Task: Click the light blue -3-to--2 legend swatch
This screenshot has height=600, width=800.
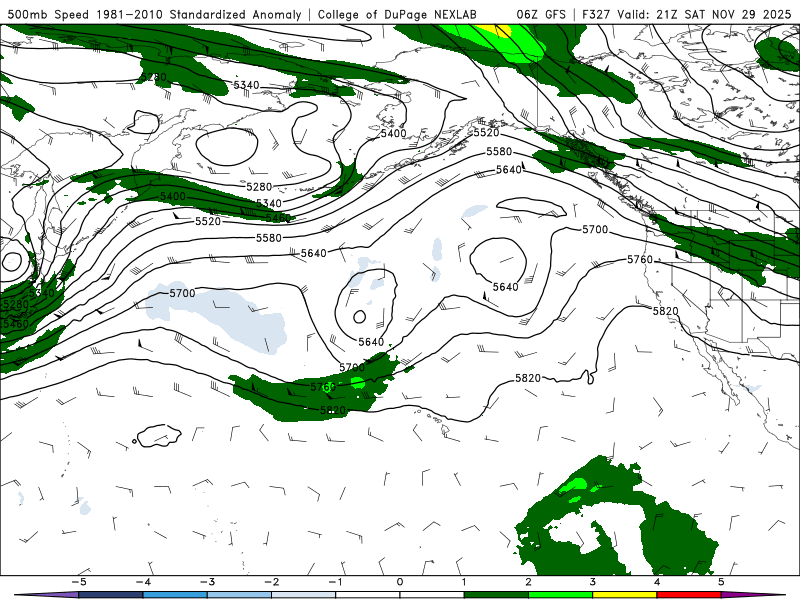Action: coord(239,595)
